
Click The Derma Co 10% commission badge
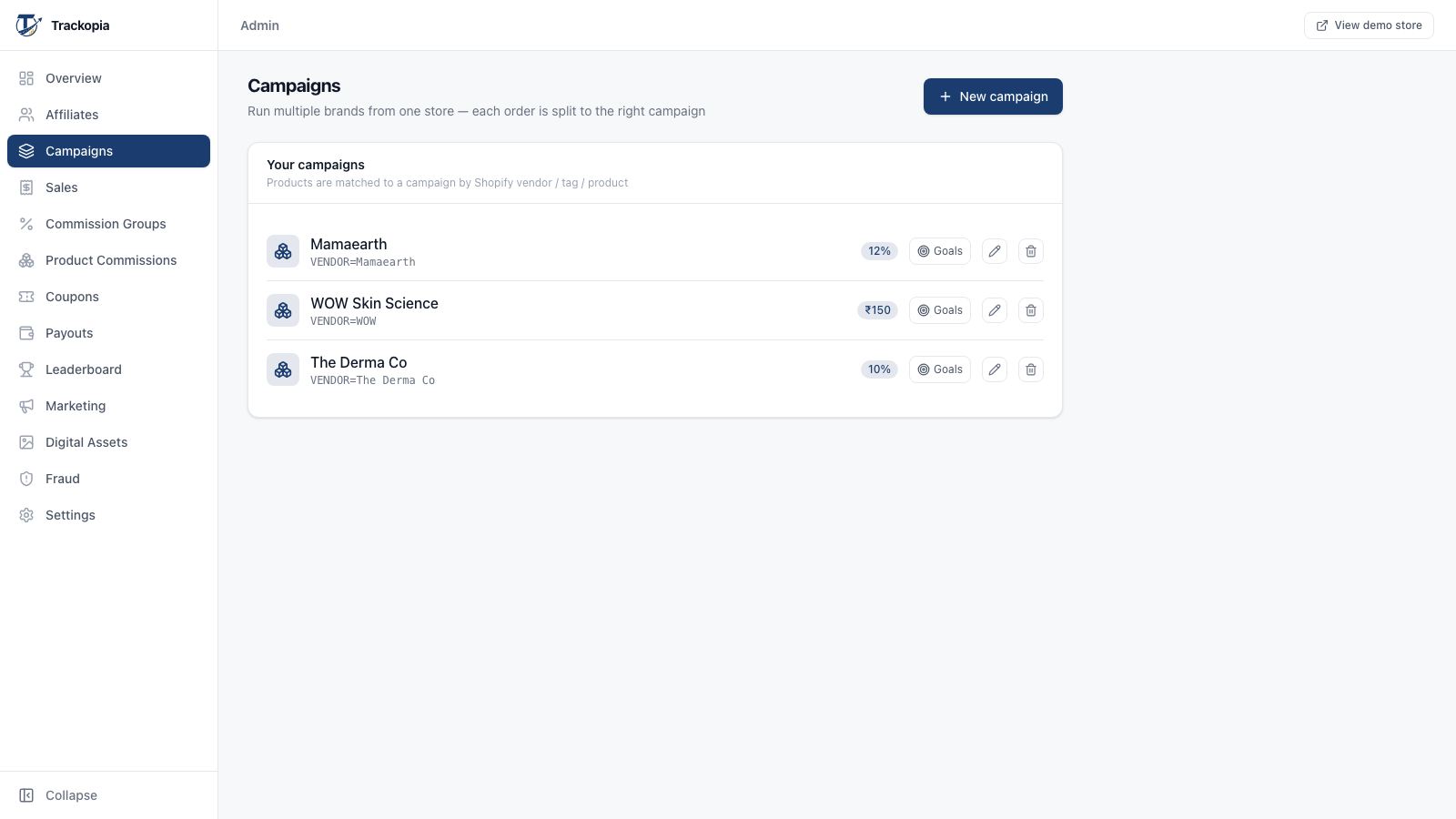[x=879, y=369]
